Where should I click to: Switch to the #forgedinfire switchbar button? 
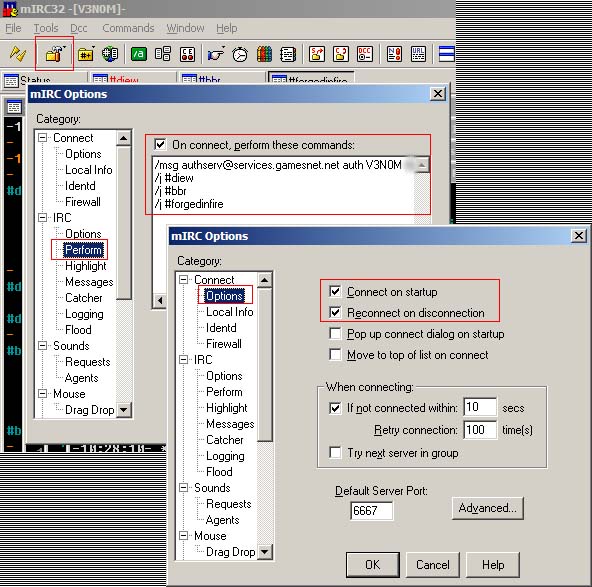click(311, 77)
